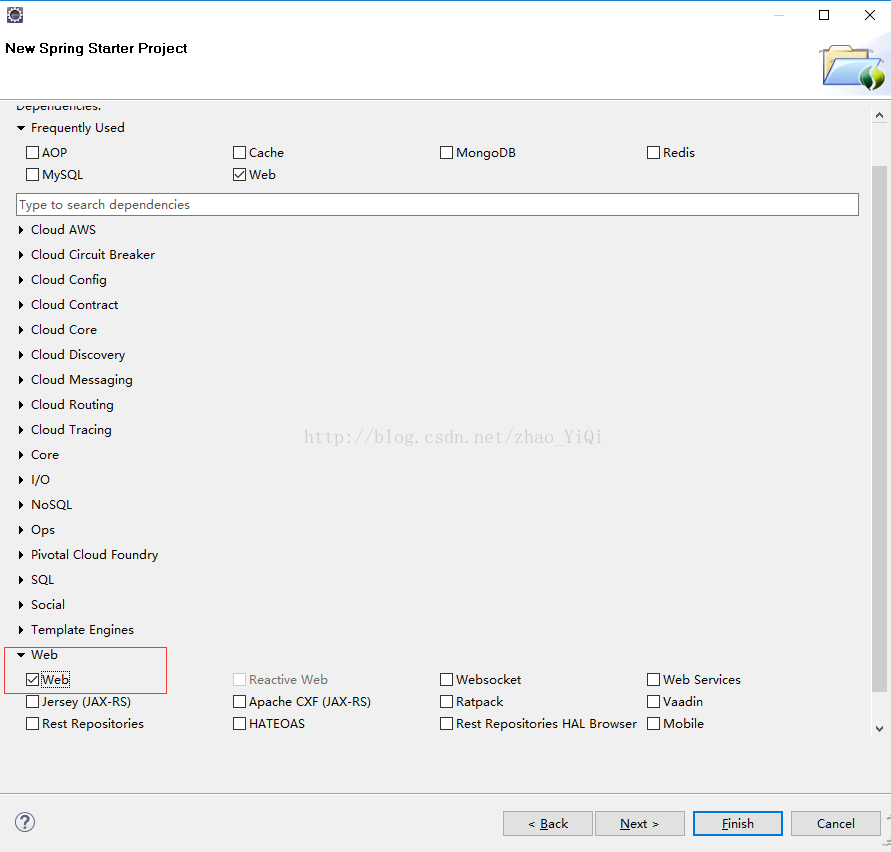Enable Rest Repositories HAL Browser checkbox
This screenshot has height=852, width=891.
point(447,724)
